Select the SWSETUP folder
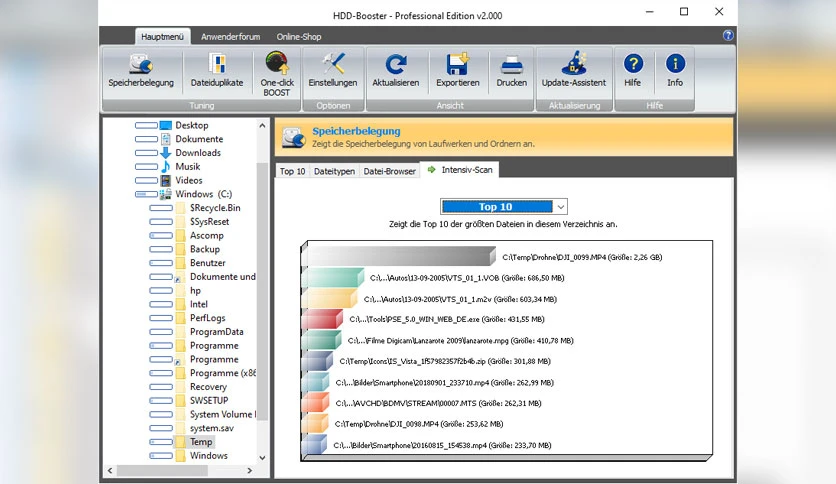The image size is (836, 484). tap(209, 400)
